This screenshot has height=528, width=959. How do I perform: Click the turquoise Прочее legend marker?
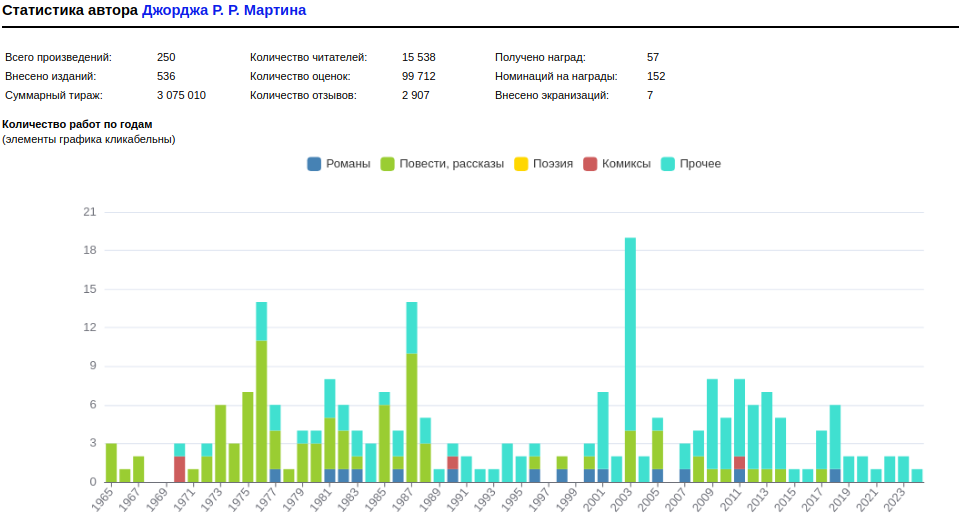tap(669, 164)
